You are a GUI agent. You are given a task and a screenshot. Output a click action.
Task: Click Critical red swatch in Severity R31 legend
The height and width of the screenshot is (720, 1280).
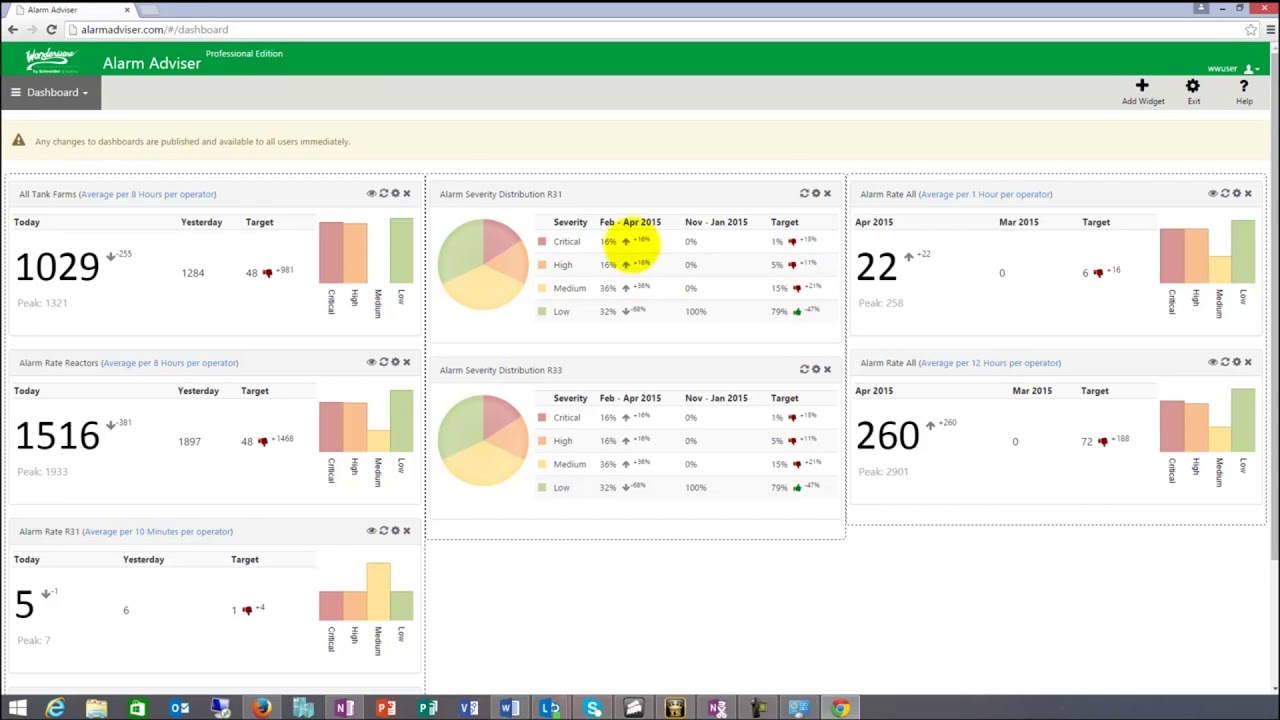542,242
